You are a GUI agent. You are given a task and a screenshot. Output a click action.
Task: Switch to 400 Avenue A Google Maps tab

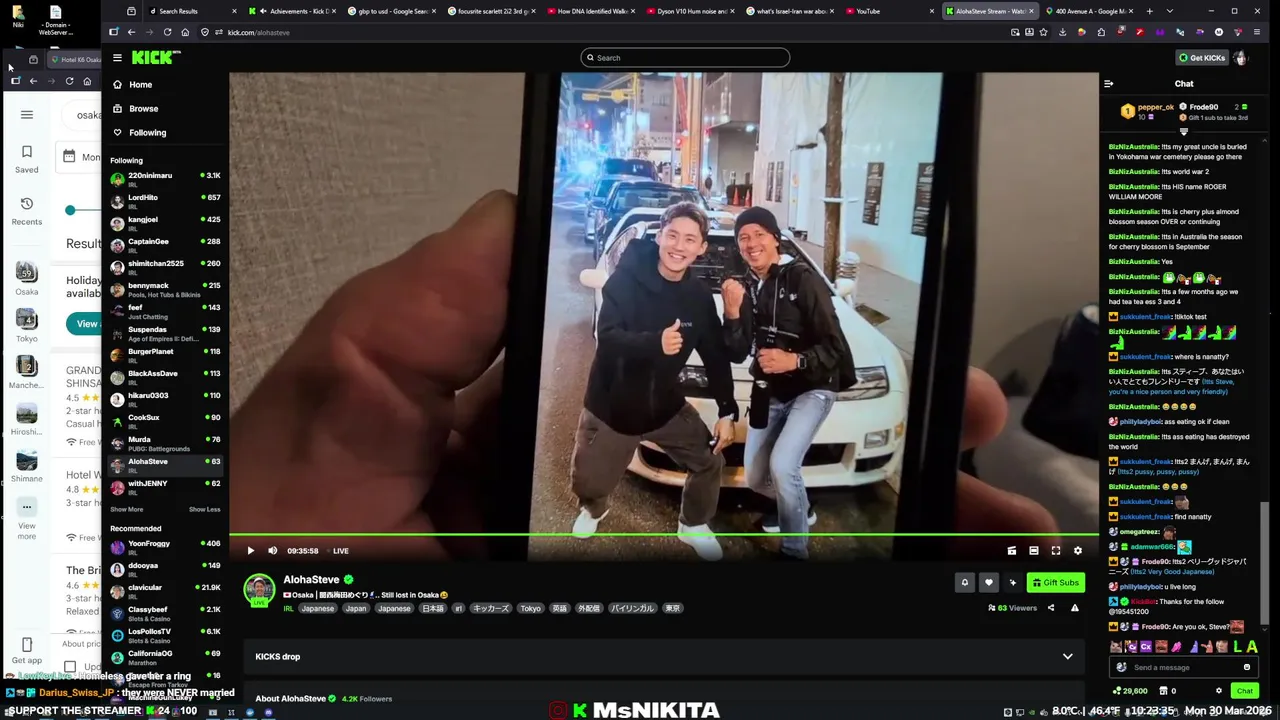(x=1088, y=11)
